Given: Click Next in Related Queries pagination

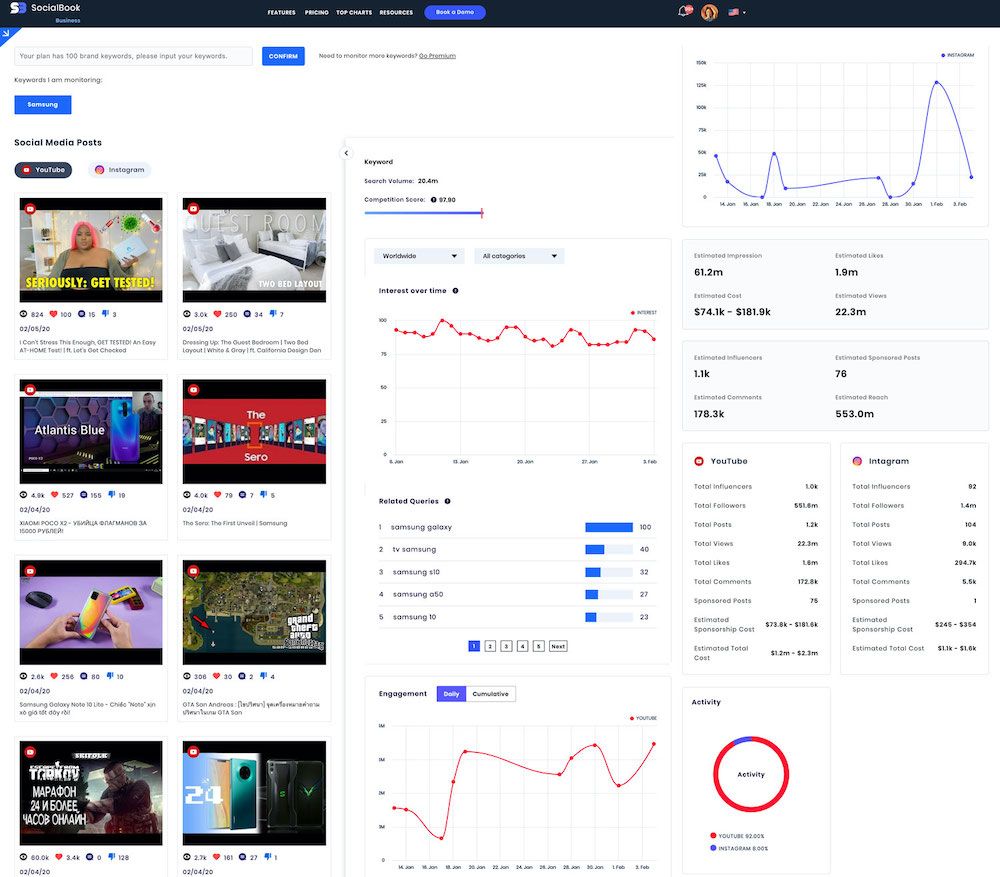Looking at the screenshot, I should [x=558, y=646].
